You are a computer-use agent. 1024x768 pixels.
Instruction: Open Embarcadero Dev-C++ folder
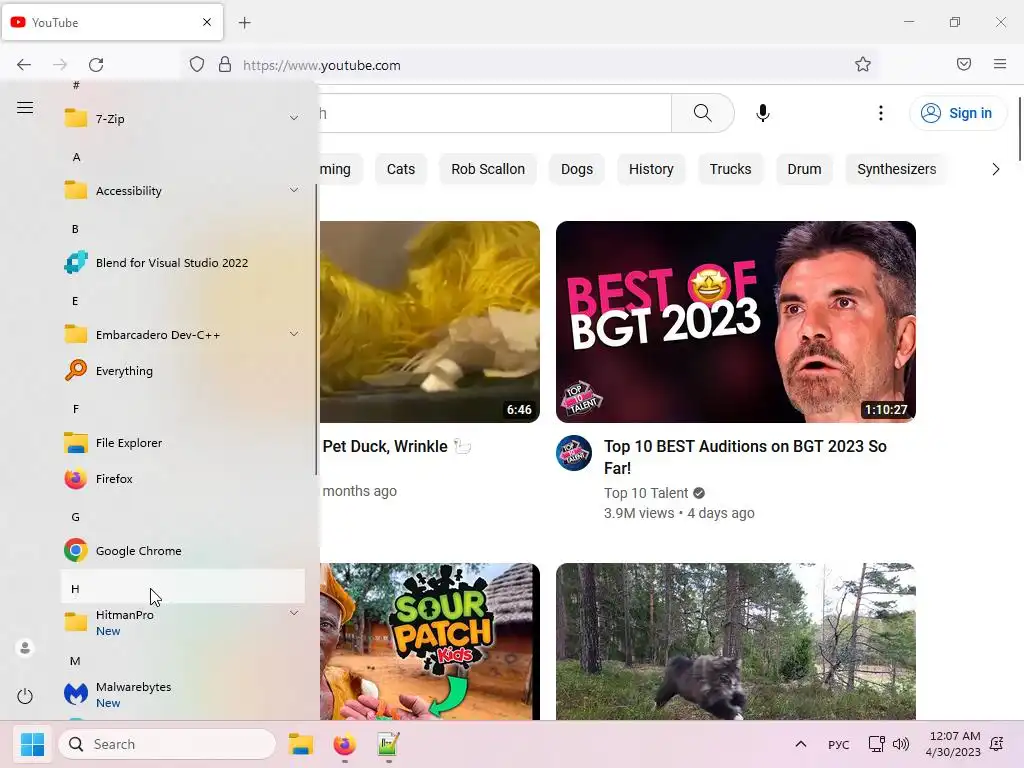[x=183, y=334]
